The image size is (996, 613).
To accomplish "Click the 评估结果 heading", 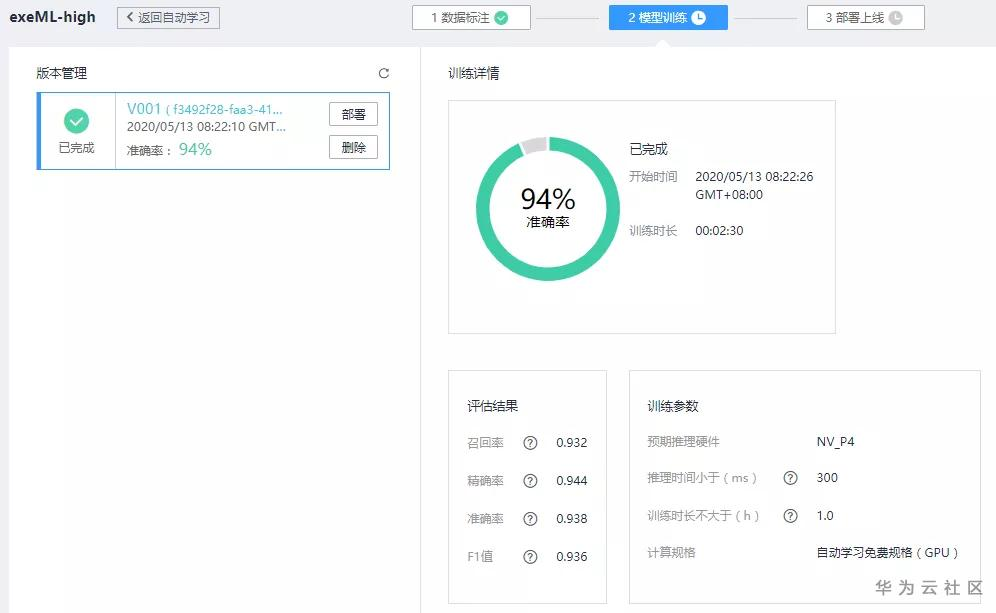I will point(492,406).
